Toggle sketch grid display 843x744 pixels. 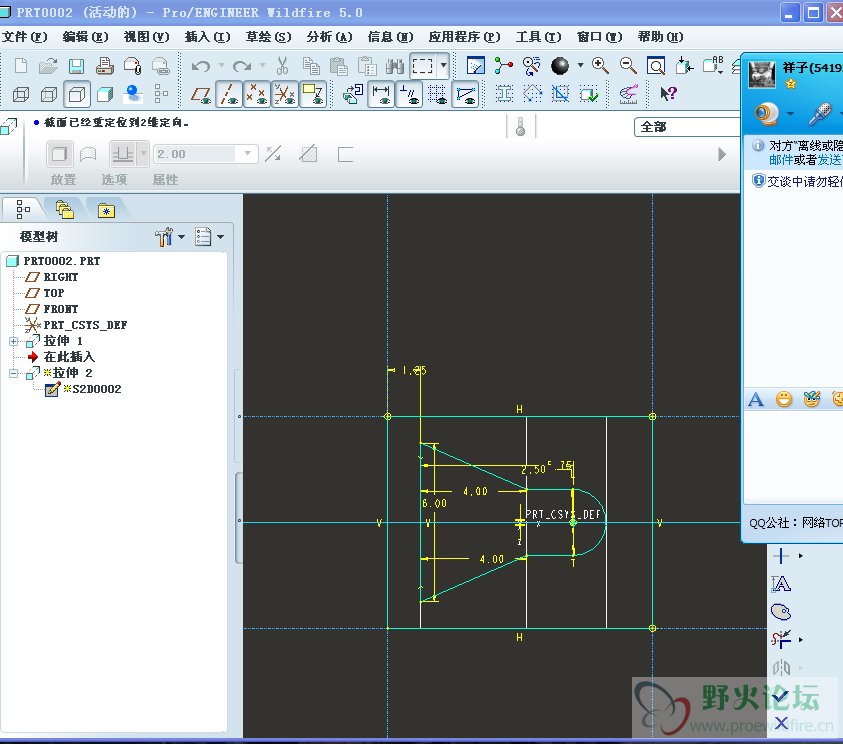pyautogui.click(x=437, y=94)
